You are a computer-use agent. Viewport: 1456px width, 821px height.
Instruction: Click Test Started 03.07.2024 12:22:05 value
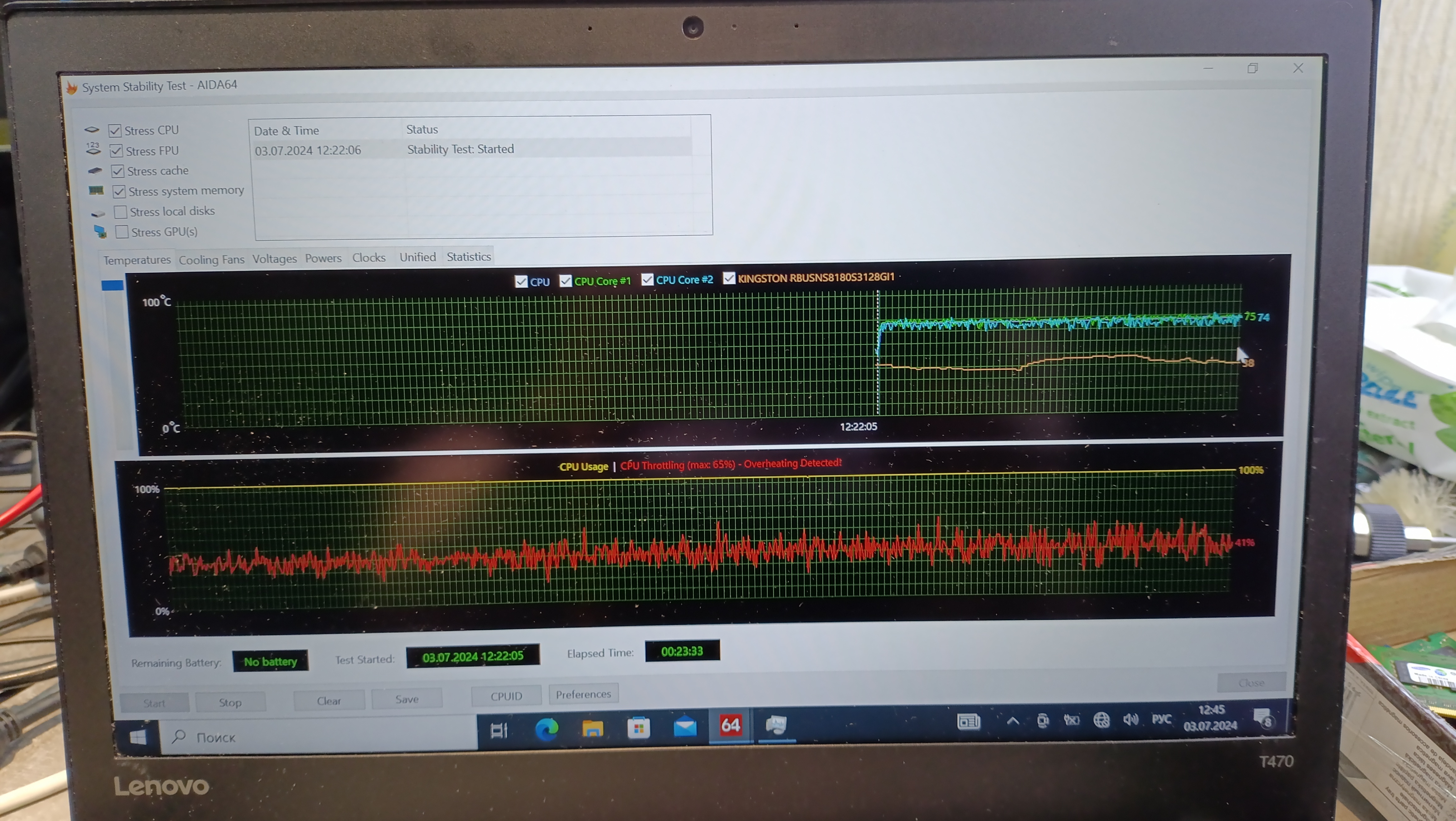pyautogui.click(x=473, y=657)
